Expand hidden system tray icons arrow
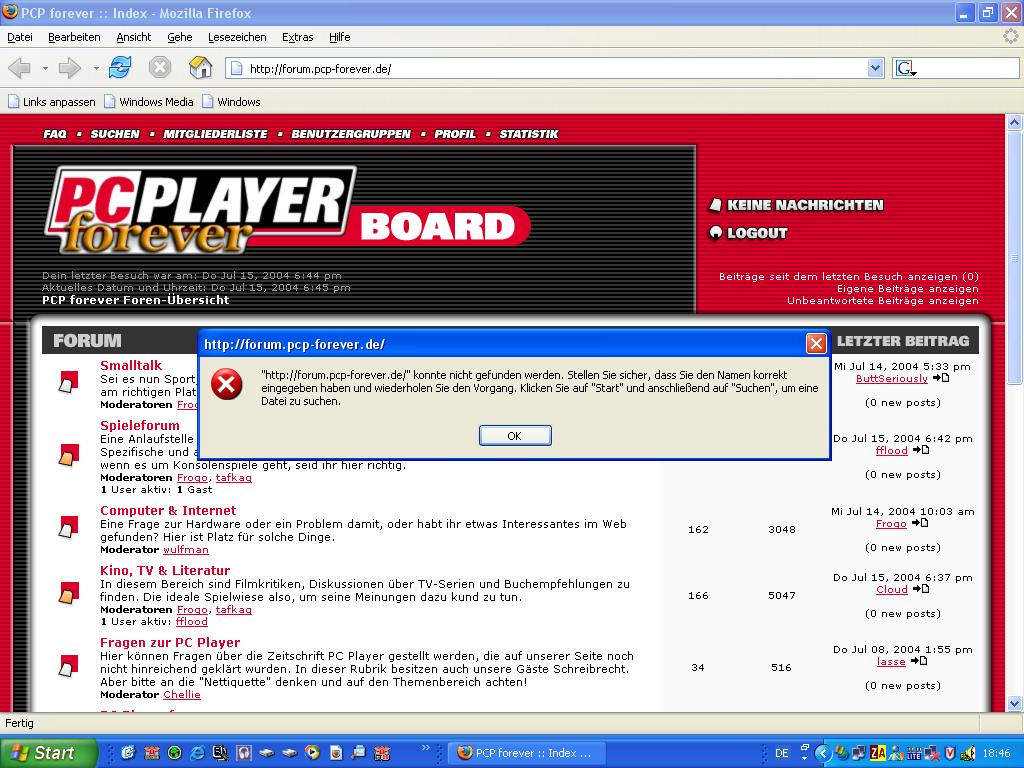Screen dimensions: 1024x768 click(x=823, y=753)
